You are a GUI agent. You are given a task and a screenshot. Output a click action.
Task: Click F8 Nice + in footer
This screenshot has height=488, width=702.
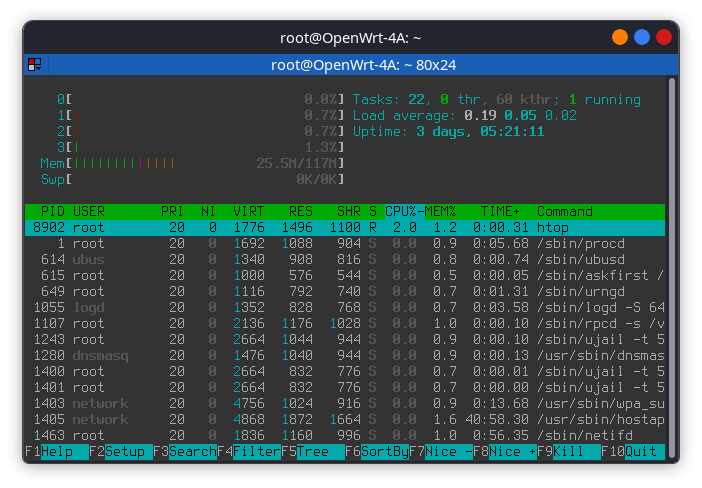tap(505, 451)
